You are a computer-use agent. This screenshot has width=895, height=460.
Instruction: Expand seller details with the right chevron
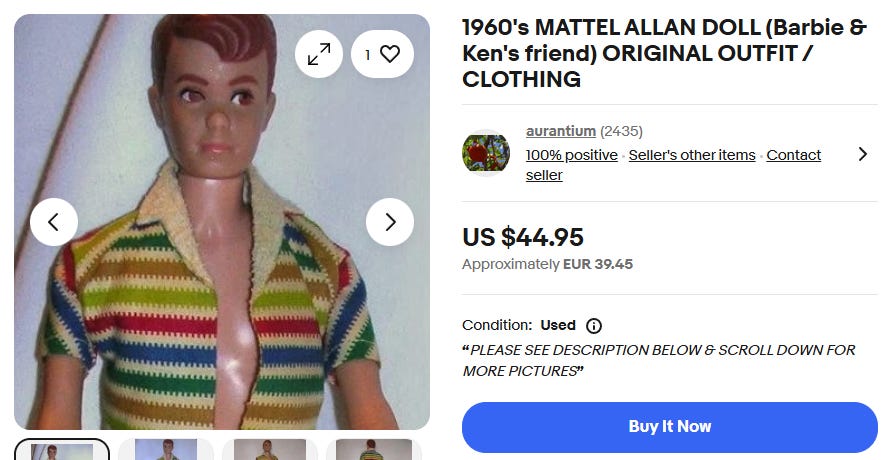coord(863,154)
